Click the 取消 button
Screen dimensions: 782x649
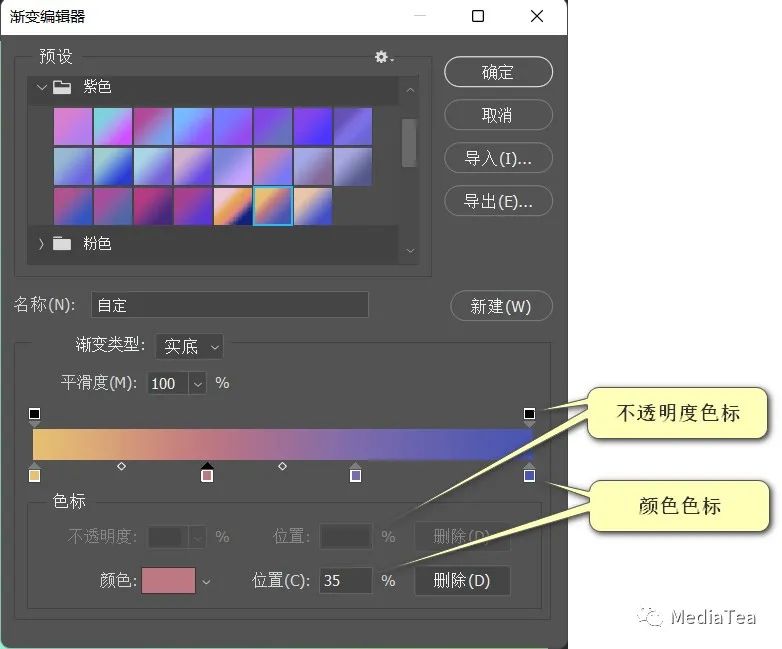tap(498, 115)
